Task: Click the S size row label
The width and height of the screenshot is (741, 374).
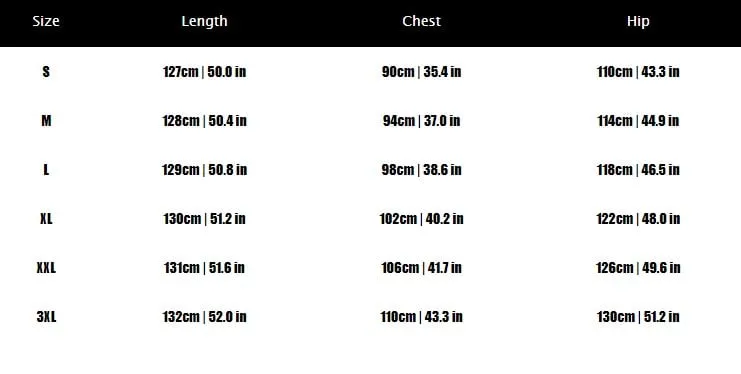Action: pos(46,72)
